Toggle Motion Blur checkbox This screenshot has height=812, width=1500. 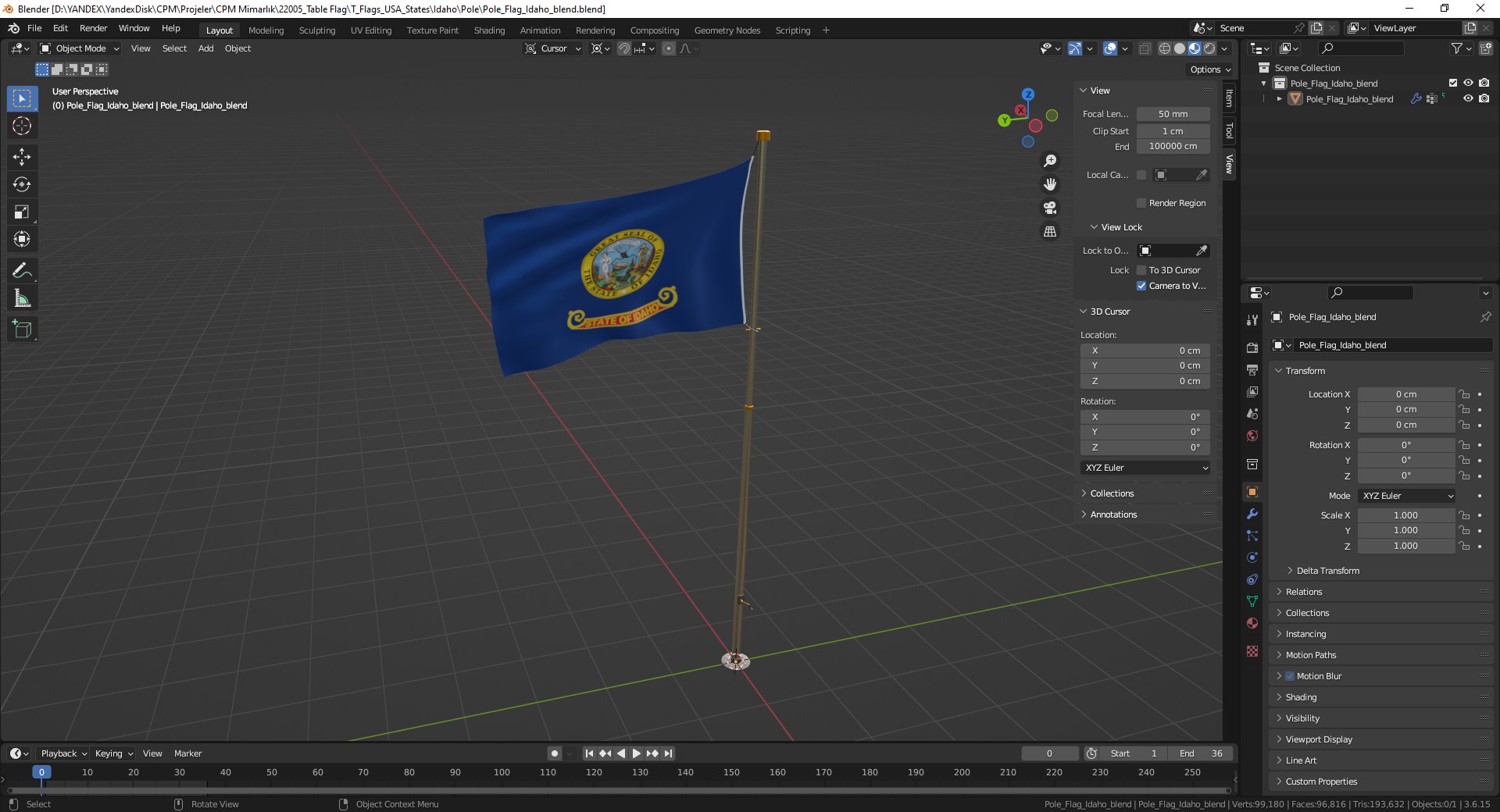(x=1290, y=676)
